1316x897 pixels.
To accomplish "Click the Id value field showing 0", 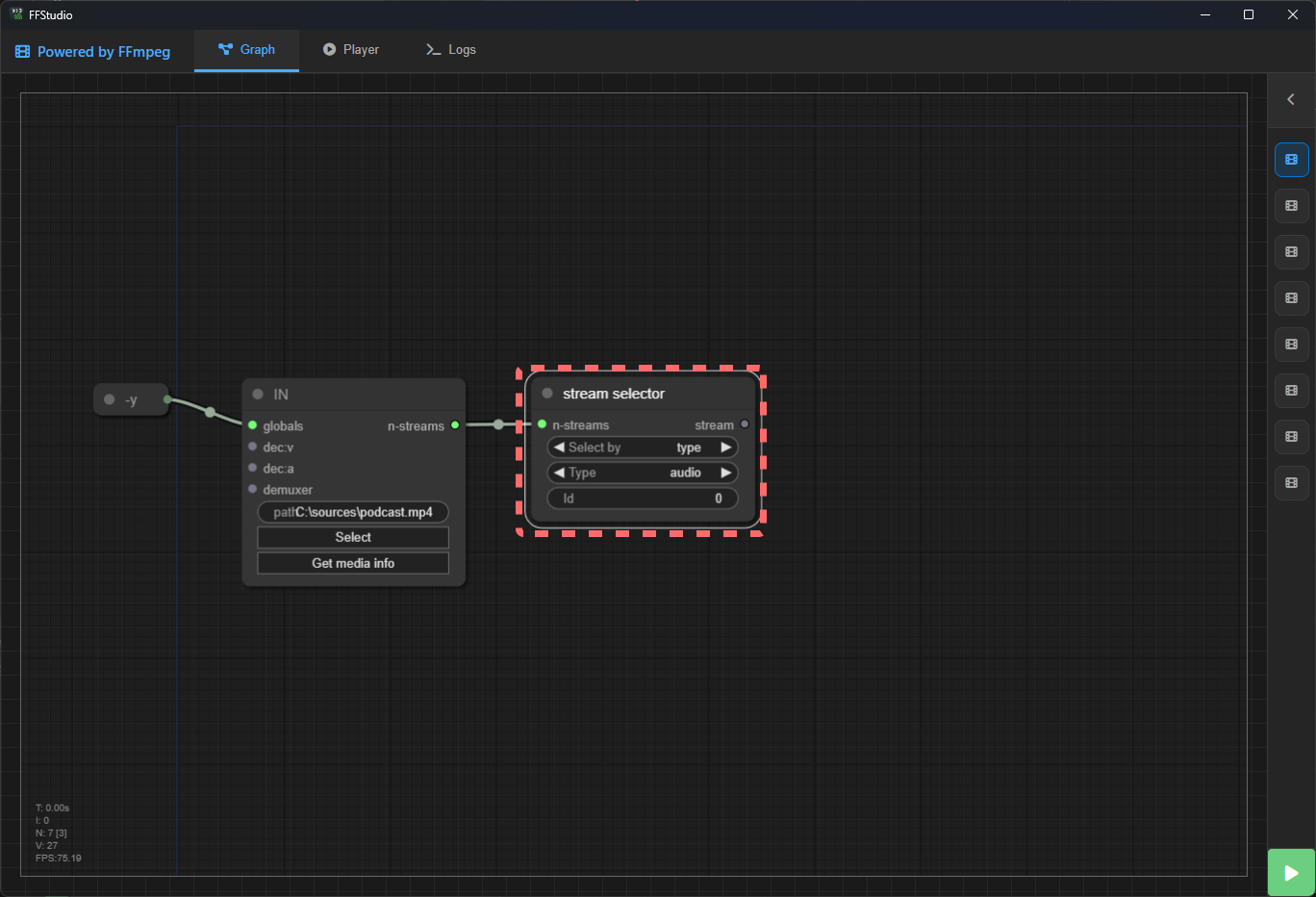I will click(x=643, y=499).
